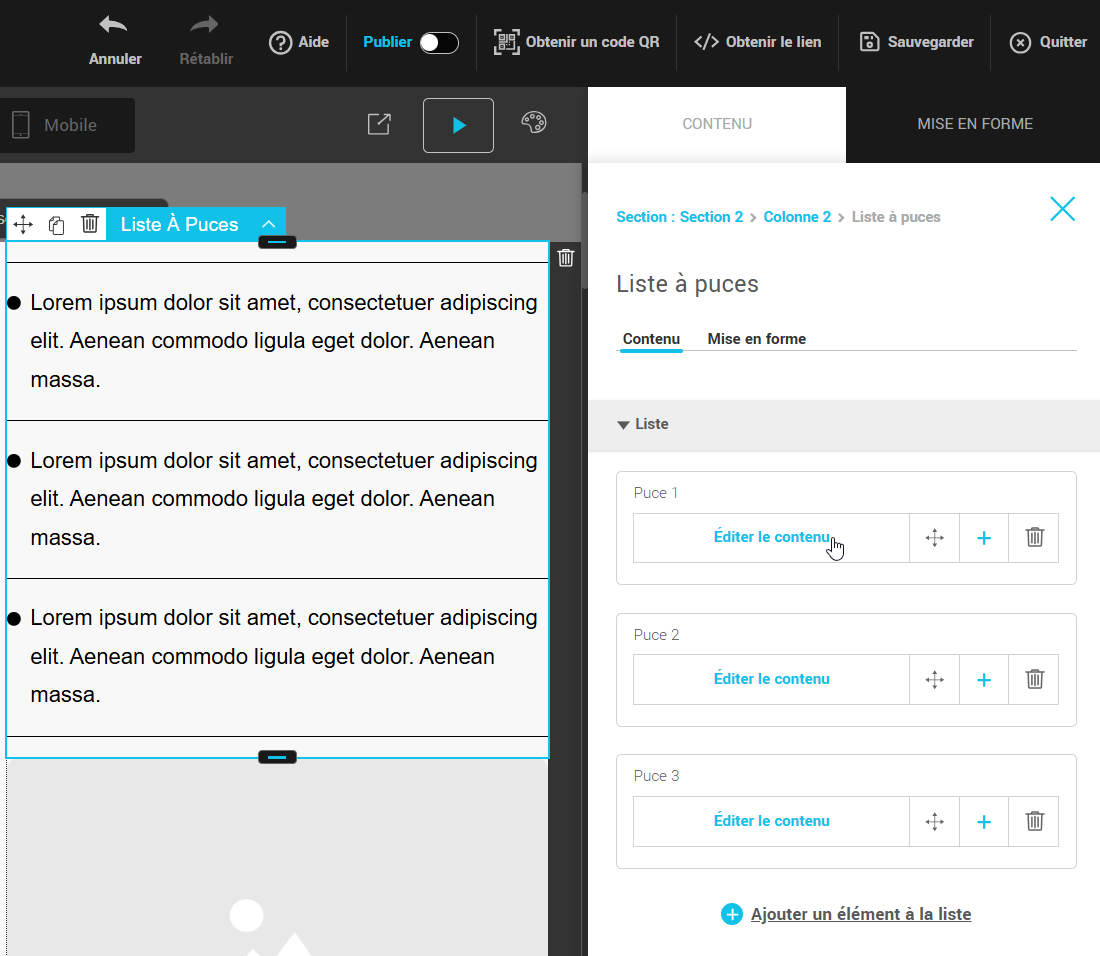Close the Liste à puces panel

point(1062,209)
